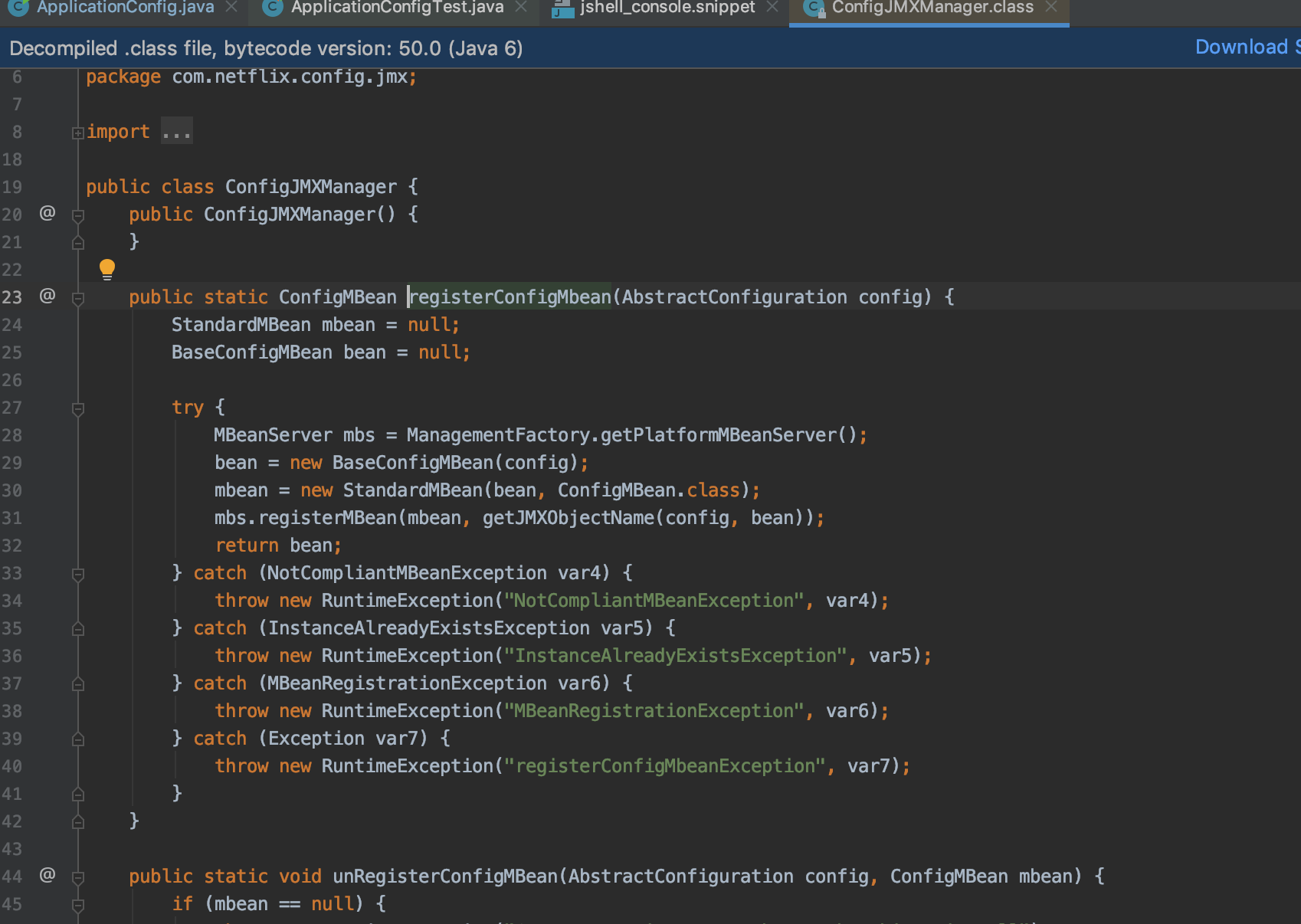
Task: Collapse the ConfigJMXManager constructor fold
Action: pos(77,215)
